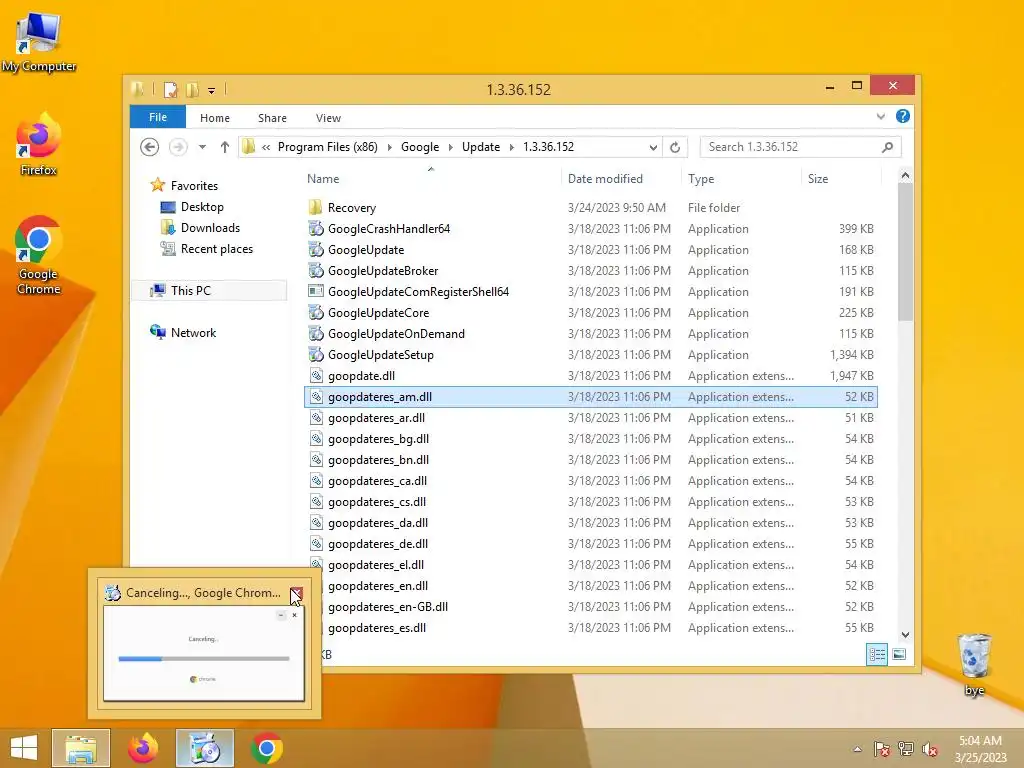
Task: Open Desktop in the navigation pane
Action: pos(202,207)
